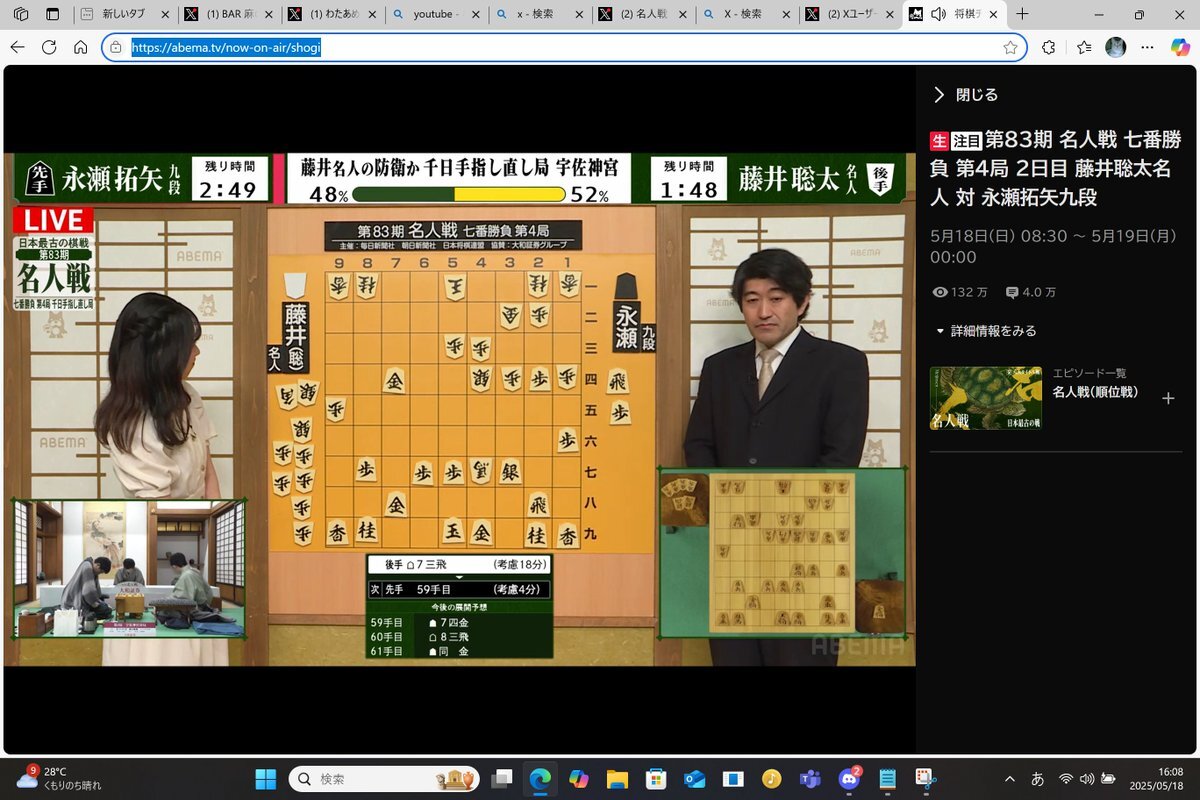The image size is (1200, 800).
Task: Add this page to favorites
Action: pos(1010,47)
